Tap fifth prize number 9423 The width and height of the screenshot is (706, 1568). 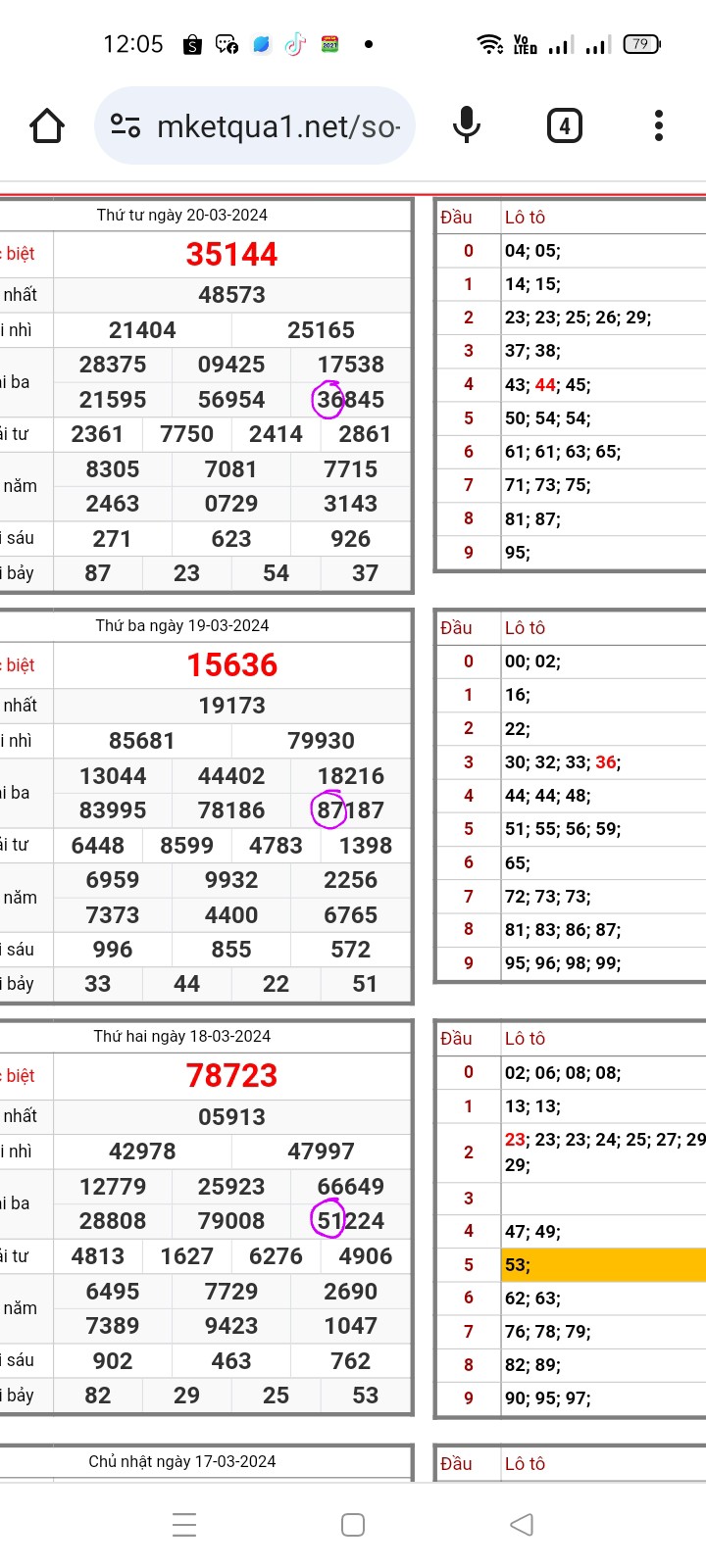[x=231, y=1326]
